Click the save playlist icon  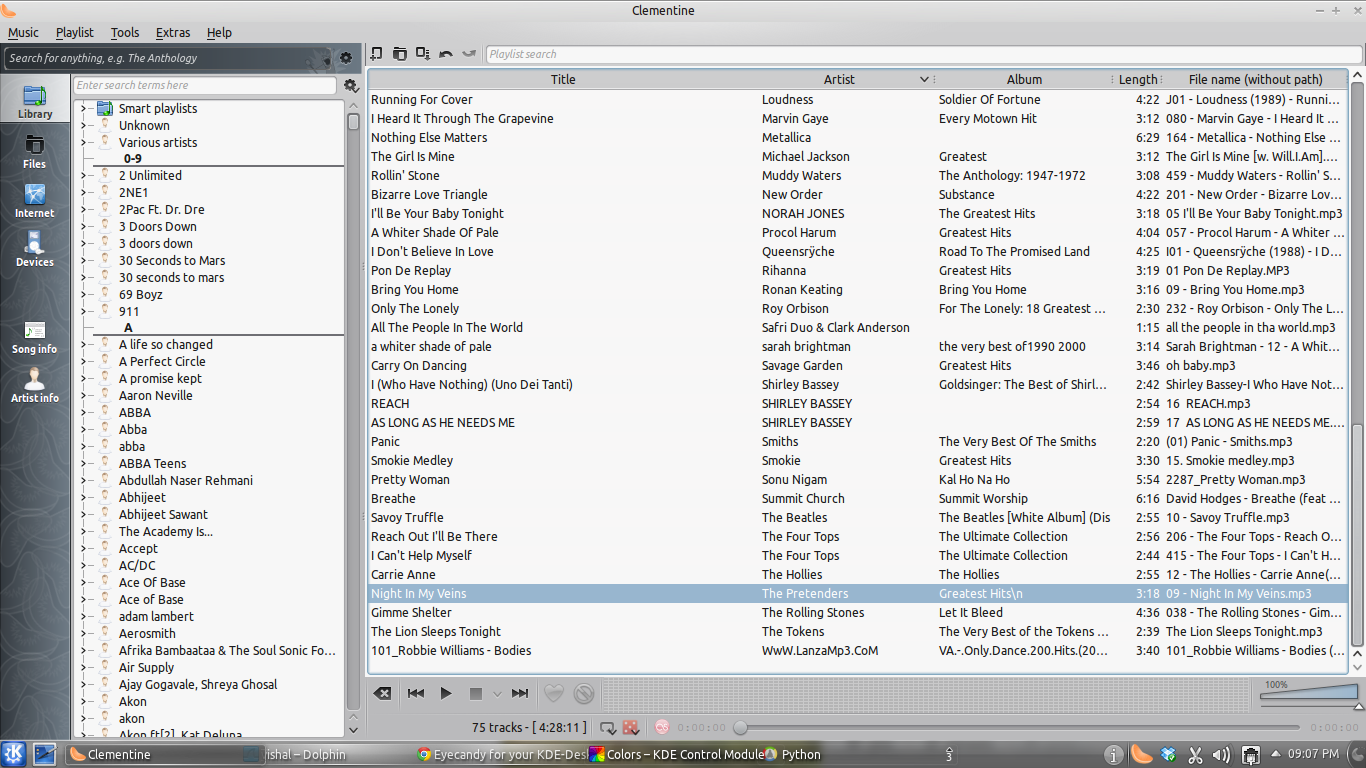423,54
